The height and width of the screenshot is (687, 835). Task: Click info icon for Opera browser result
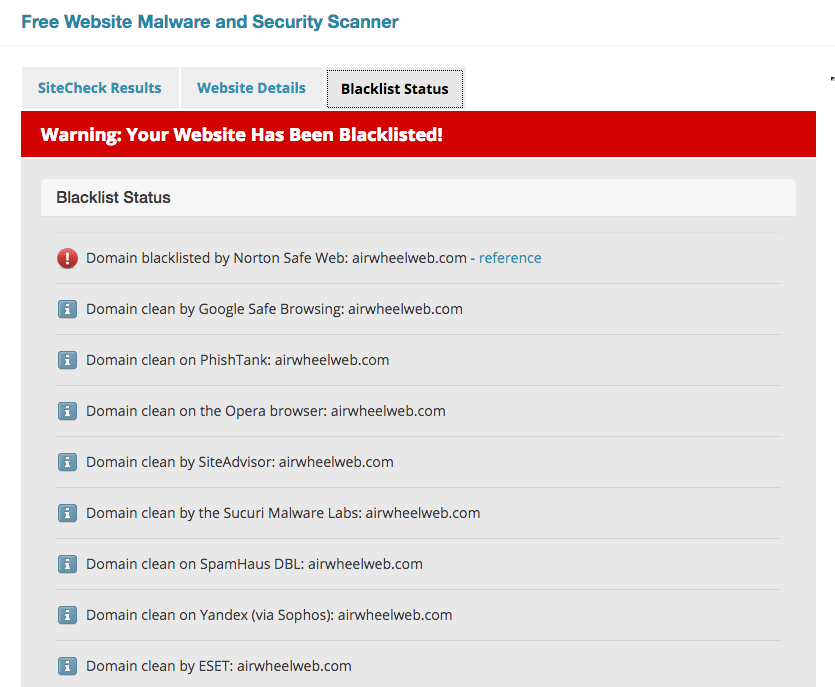point(67,411)
